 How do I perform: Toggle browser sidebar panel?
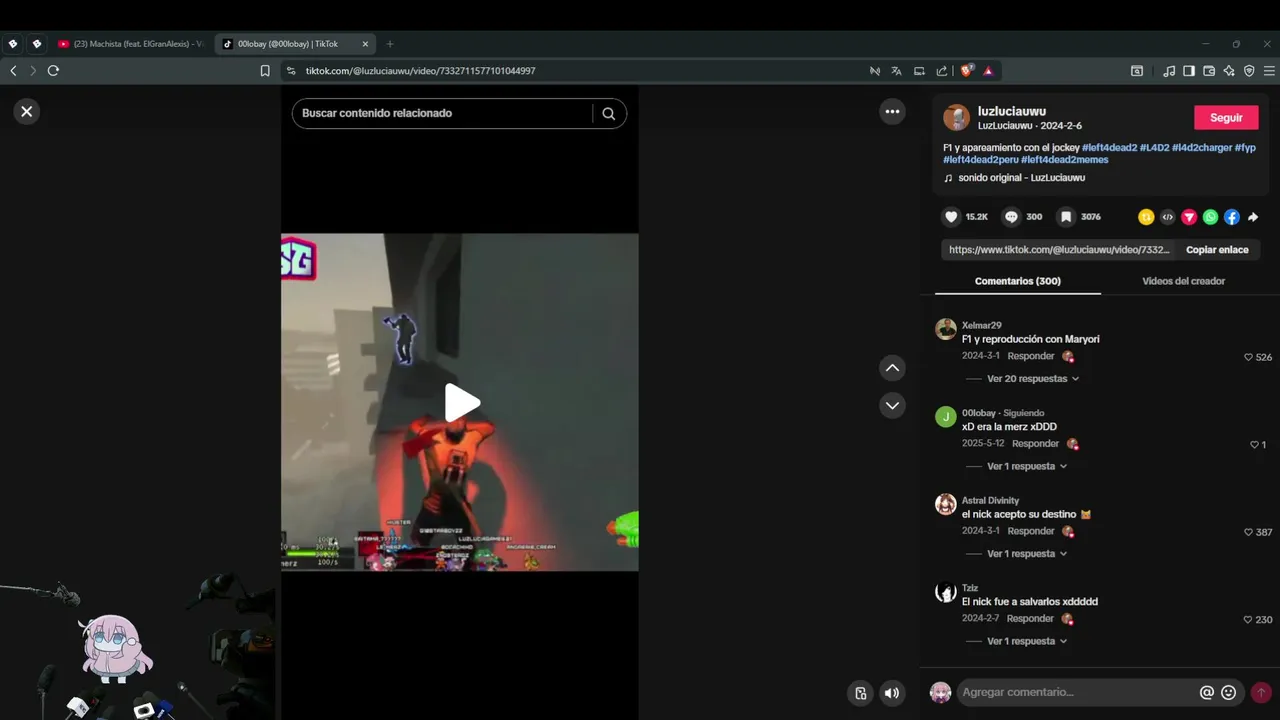click(1189, 71)
